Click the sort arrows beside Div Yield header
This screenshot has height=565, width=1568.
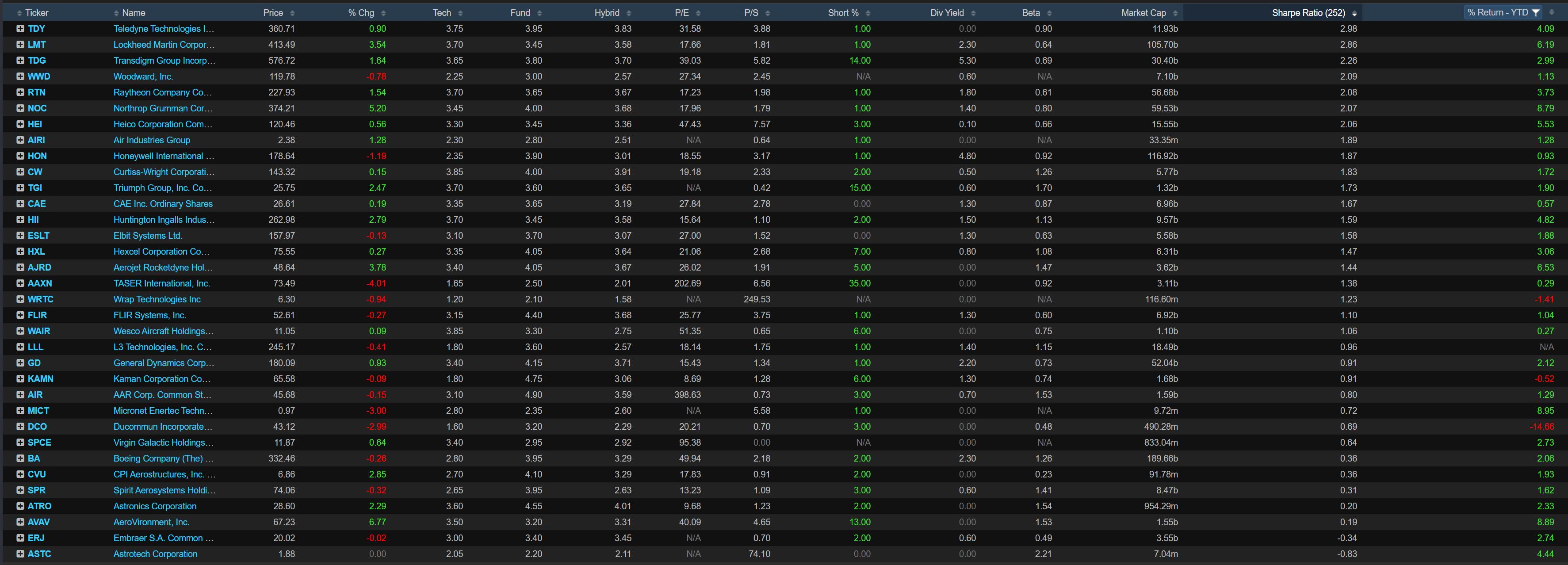[x=973, y=13]
